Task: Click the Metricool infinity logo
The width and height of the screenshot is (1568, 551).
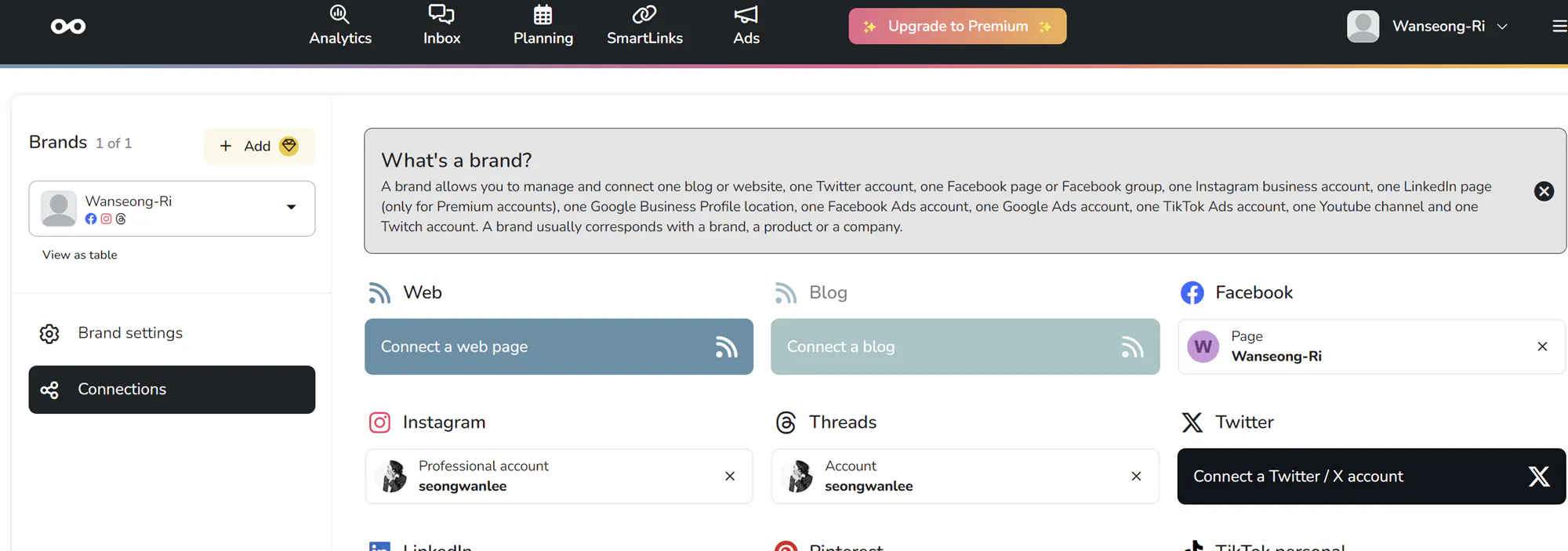Action: point(68,27)
